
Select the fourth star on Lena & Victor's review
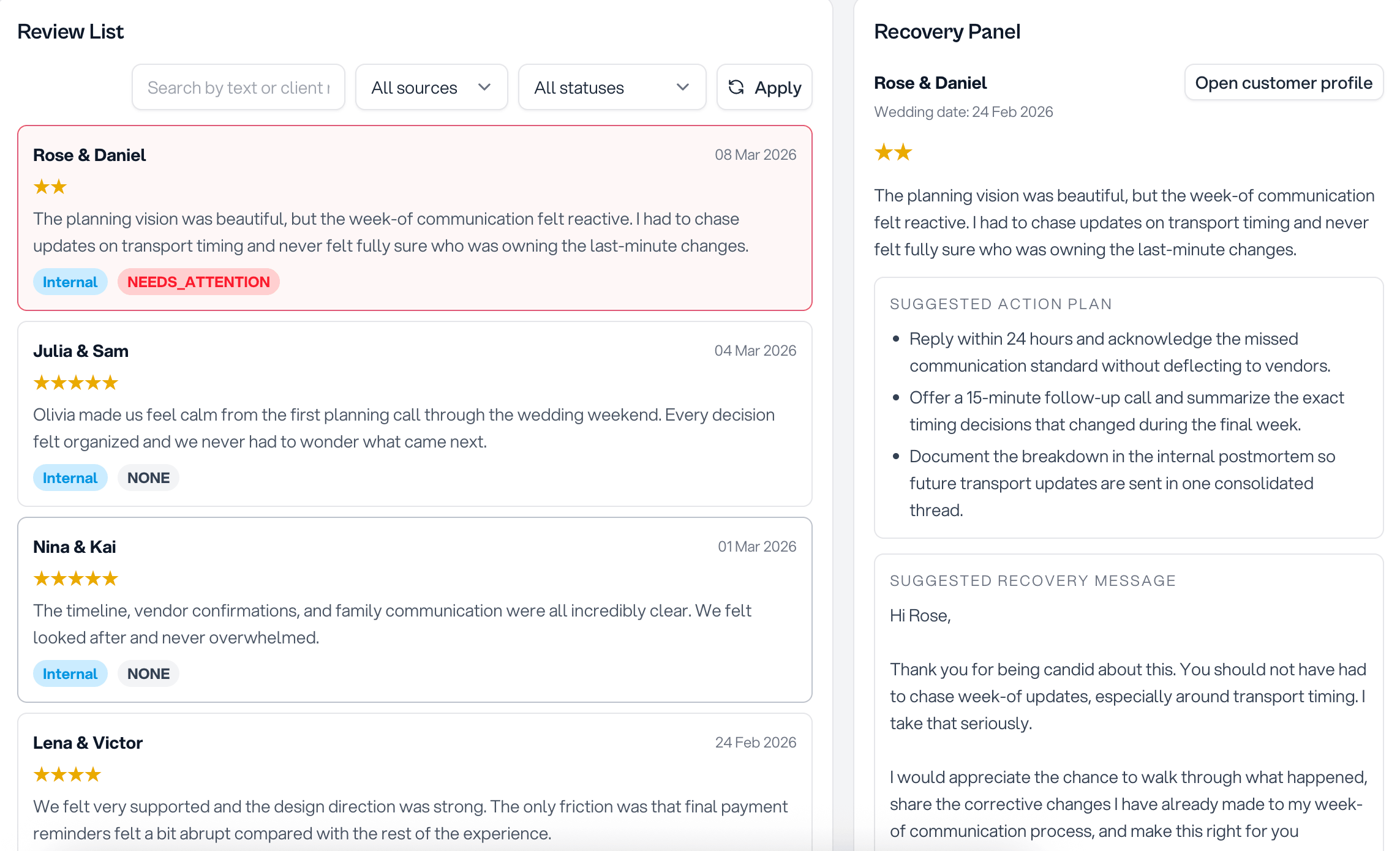coord(93,774)
